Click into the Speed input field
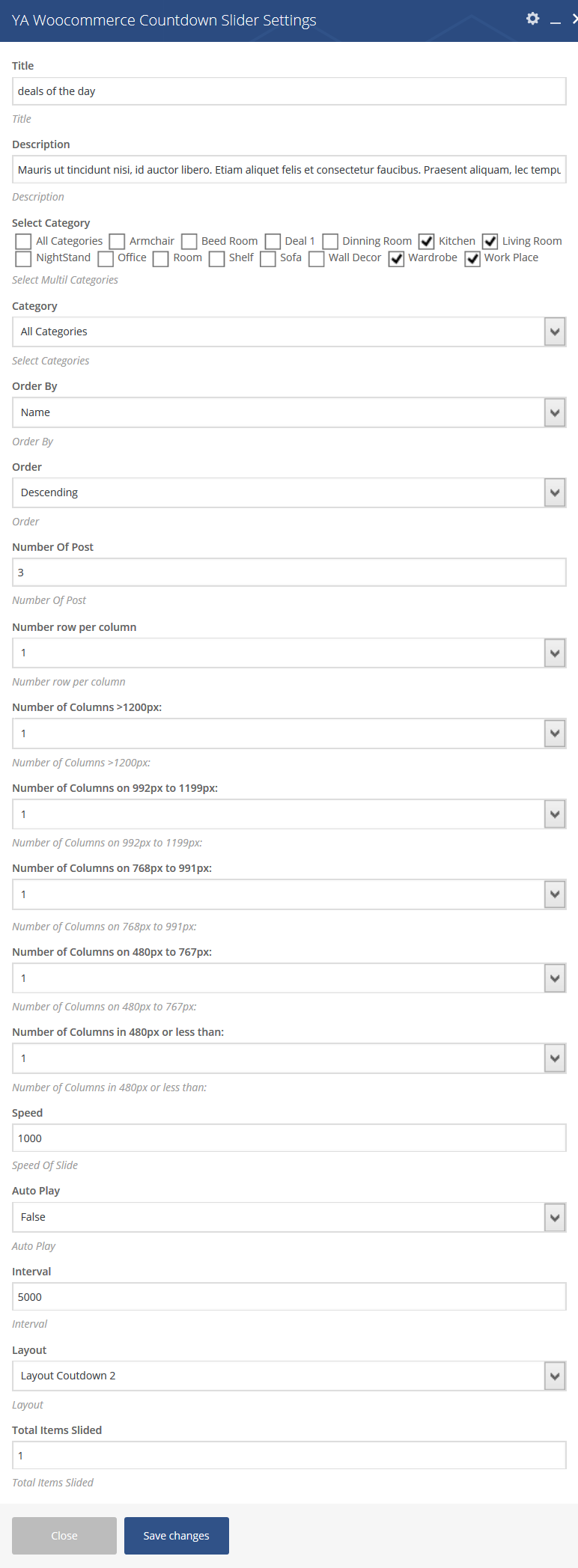The image size is (578, 1568). point(289,1138)
